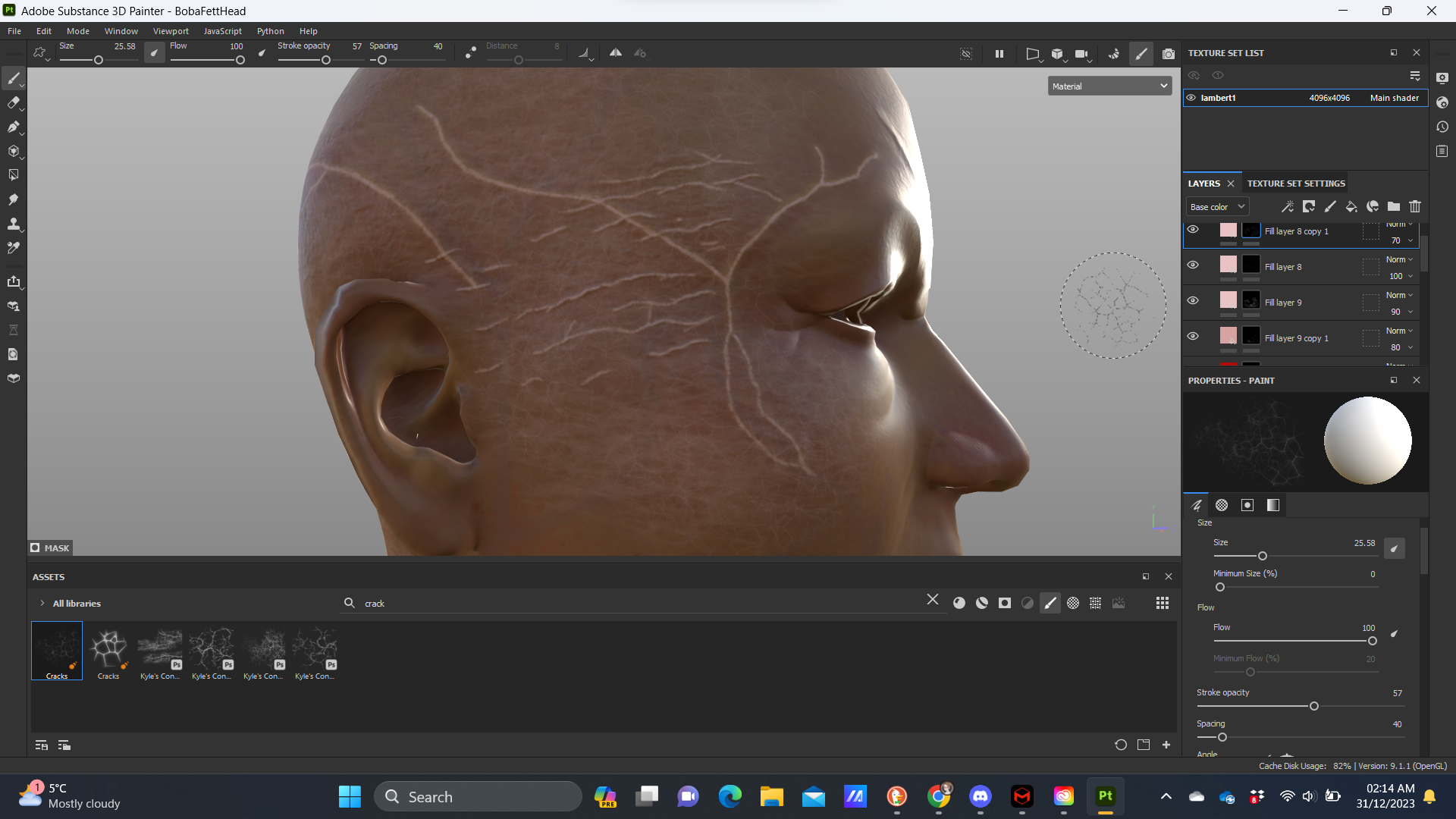Open the History panel in the right dock
1456x819 pixels.
[1442, 127]
